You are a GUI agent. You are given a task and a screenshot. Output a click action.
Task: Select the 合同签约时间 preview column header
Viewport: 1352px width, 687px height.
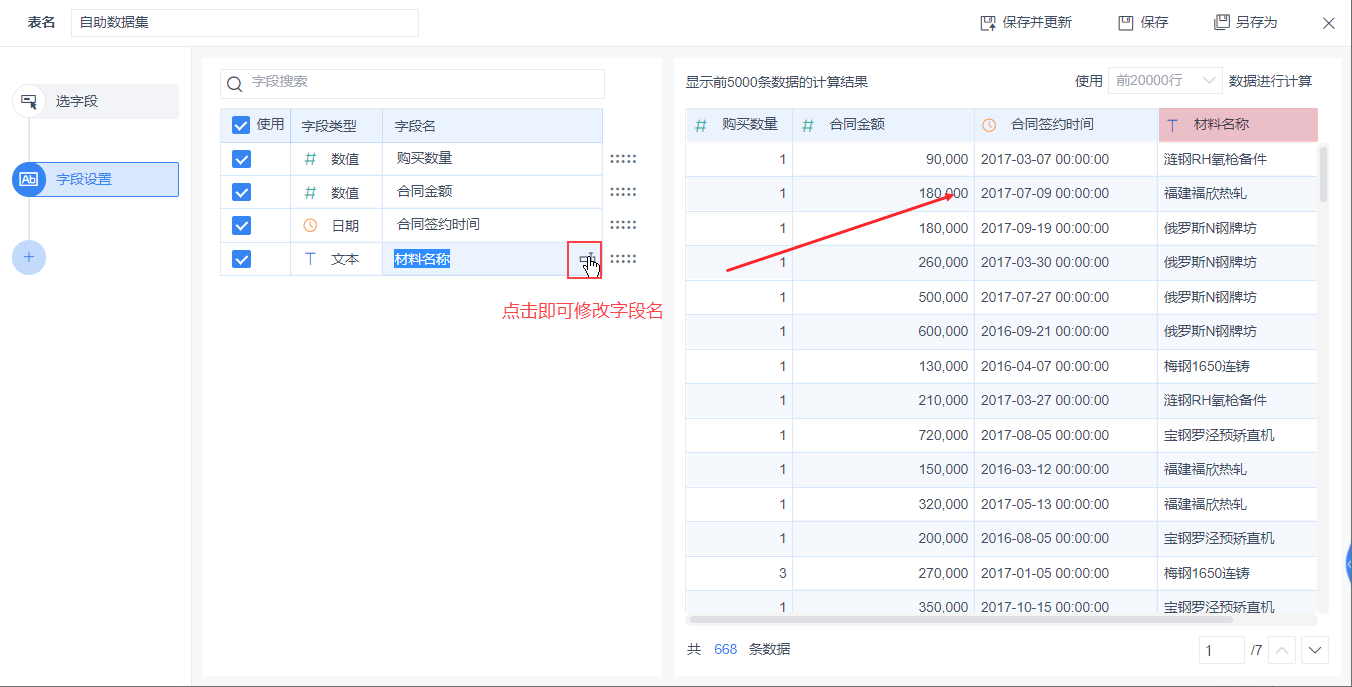(1066, 125)
